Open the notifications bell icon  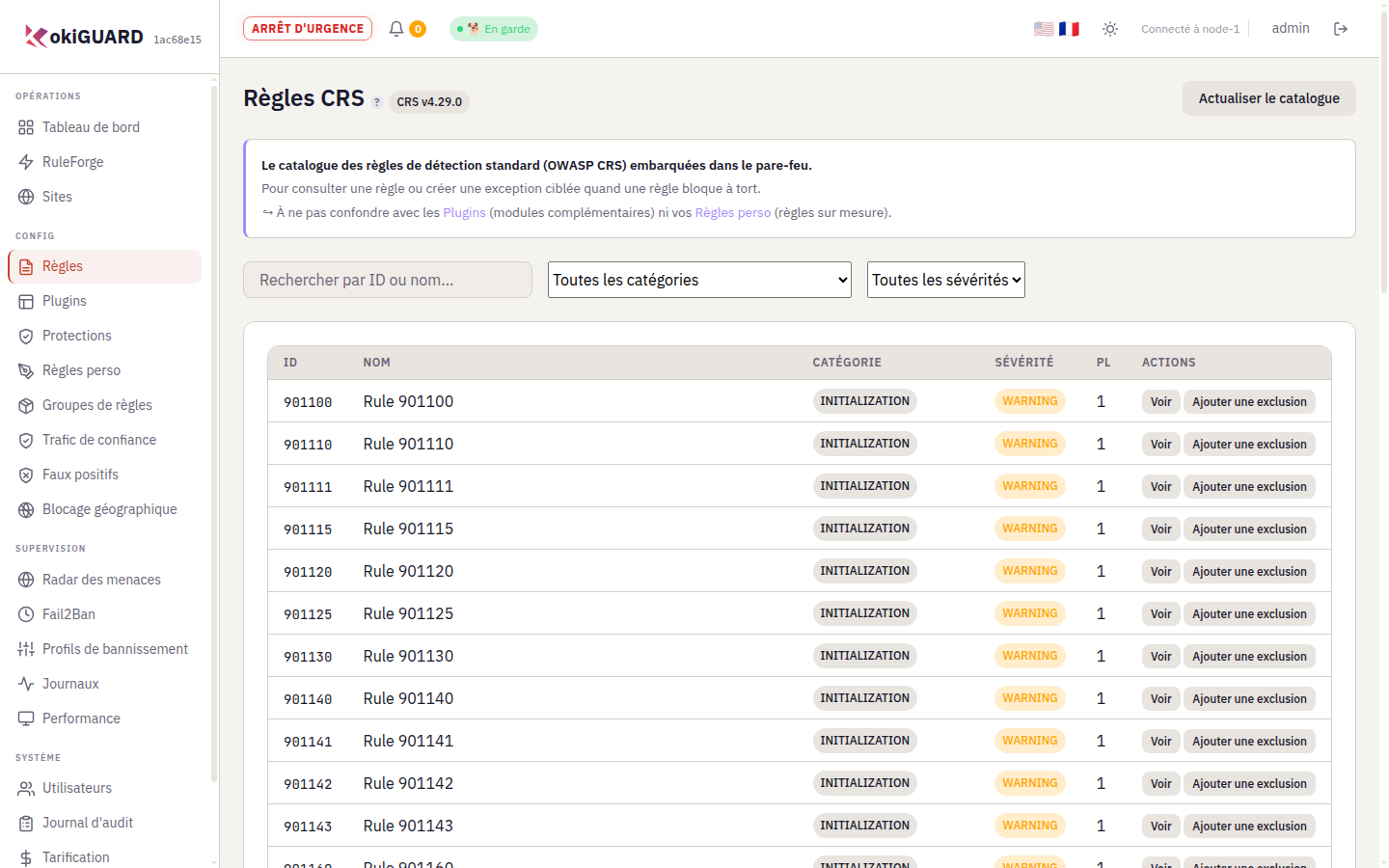396,29
